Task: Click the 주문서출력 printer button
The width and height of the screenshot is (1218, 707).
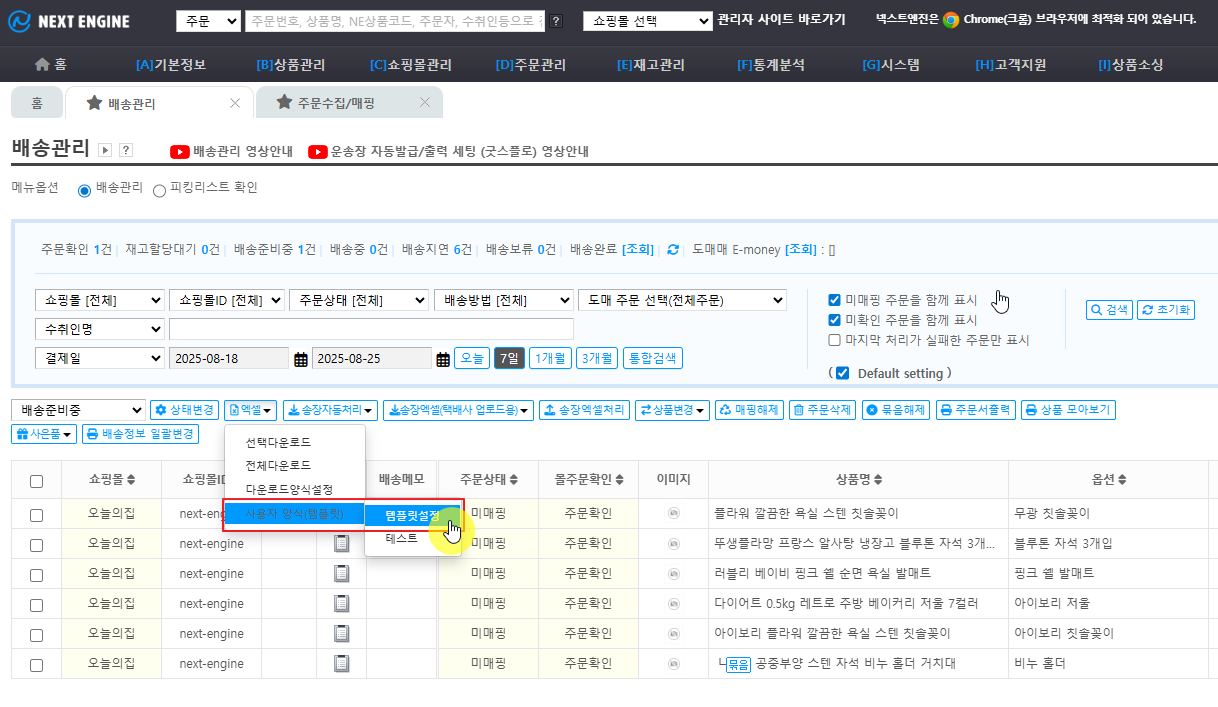Action: click(x=976, y=410)
